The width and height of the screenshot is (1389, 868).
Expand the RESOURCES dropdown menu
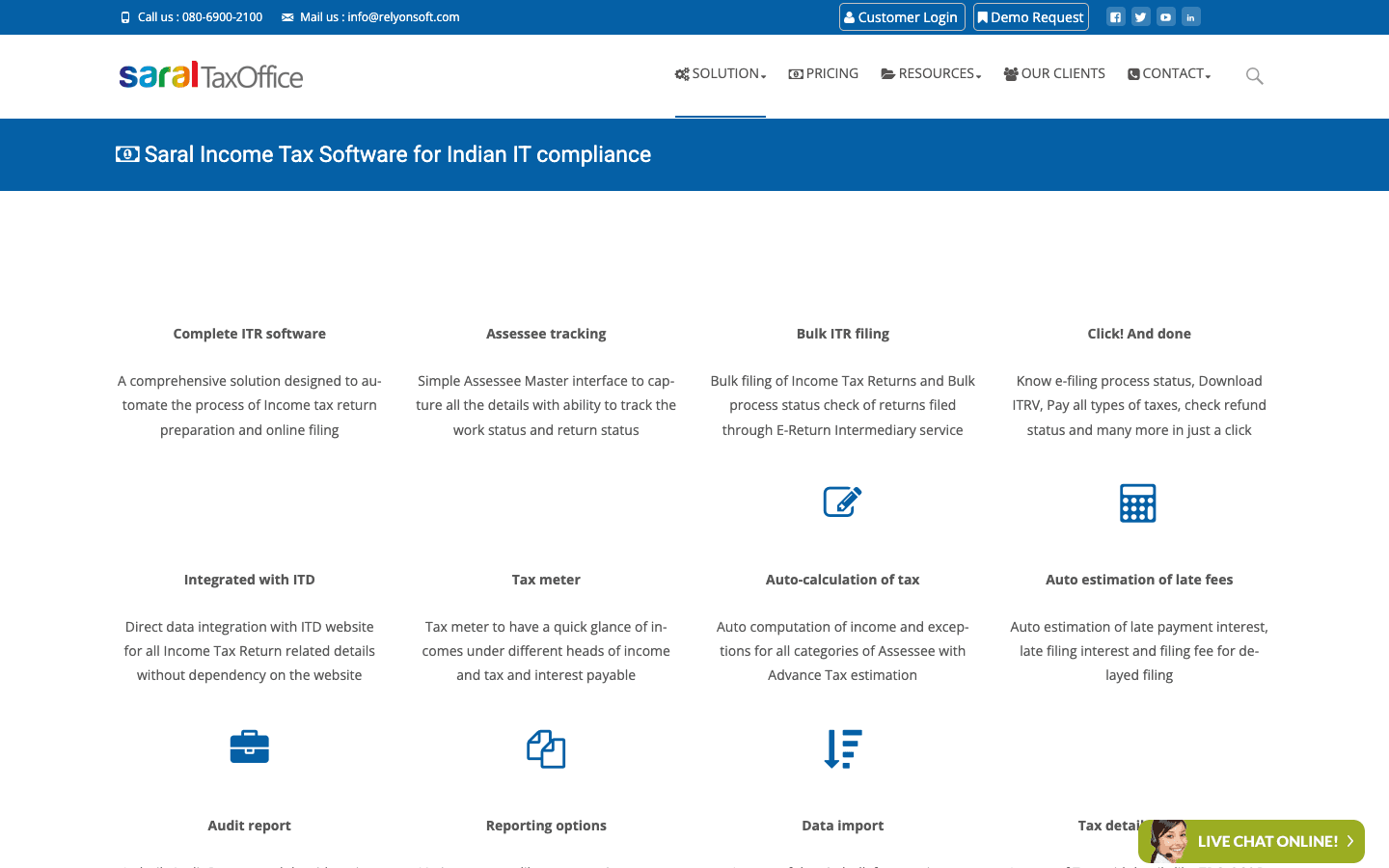931,73
